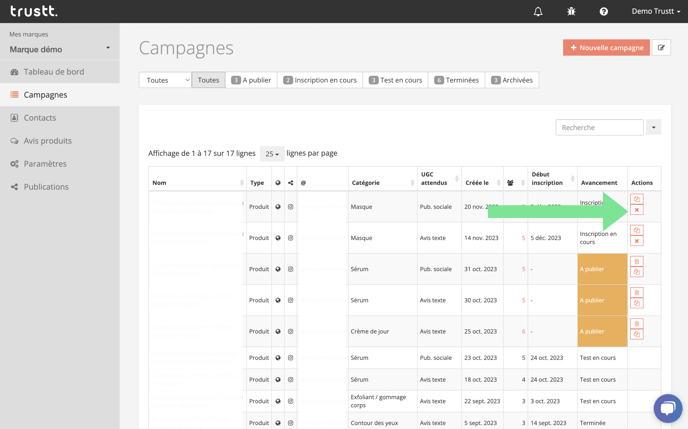
Task: Cancel the 14 nov. 2023 Masque campaign
Action: click(x=637, y=242)
